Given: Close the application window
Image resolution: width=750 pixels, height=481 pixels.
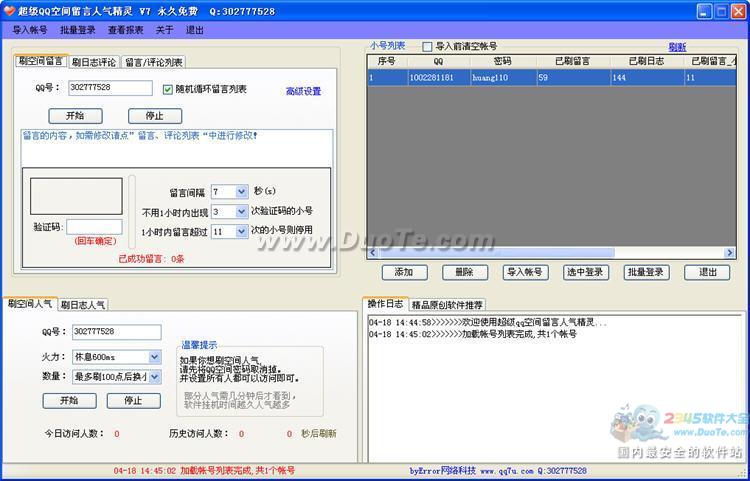Looking at the screenshot, I should pyautogui.click(x=739, y=11).
